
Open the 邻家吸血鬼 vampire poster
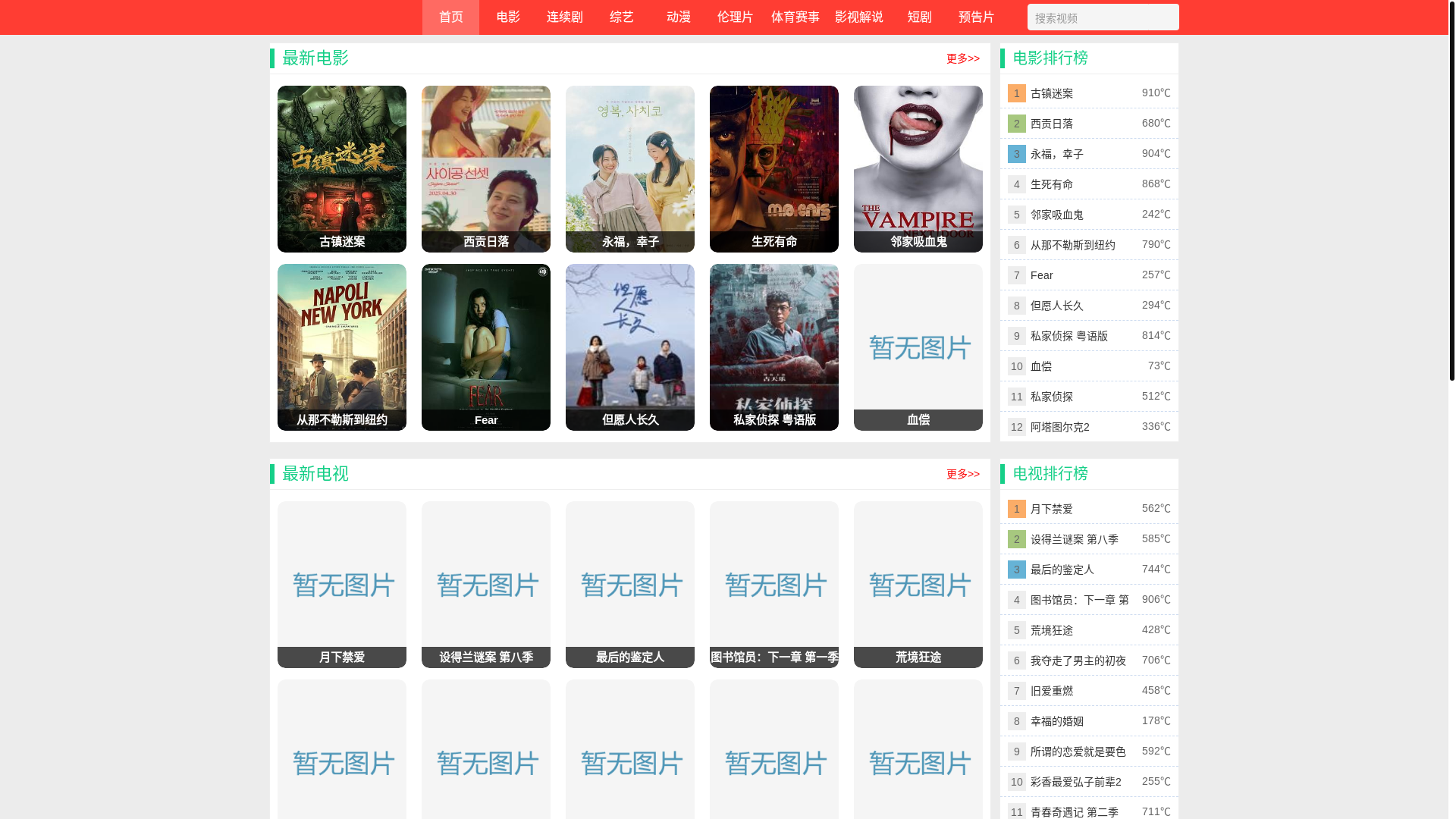918,169
